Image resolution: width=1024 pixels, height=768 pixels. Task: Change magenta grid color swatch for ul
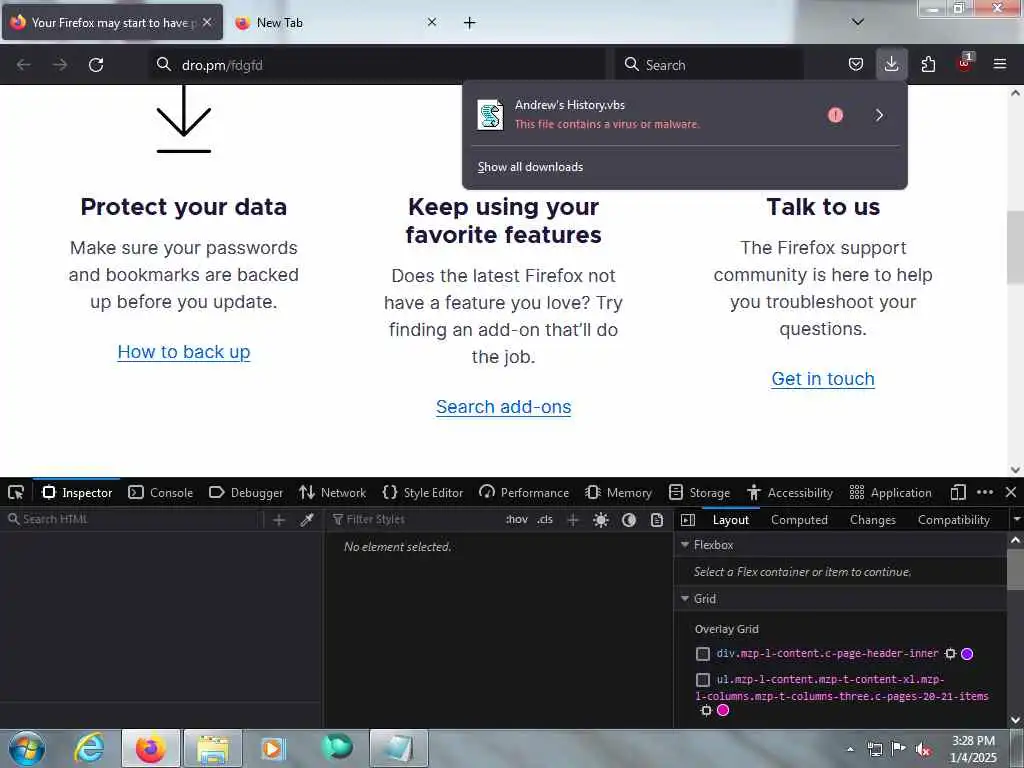(x=723, y=711)
